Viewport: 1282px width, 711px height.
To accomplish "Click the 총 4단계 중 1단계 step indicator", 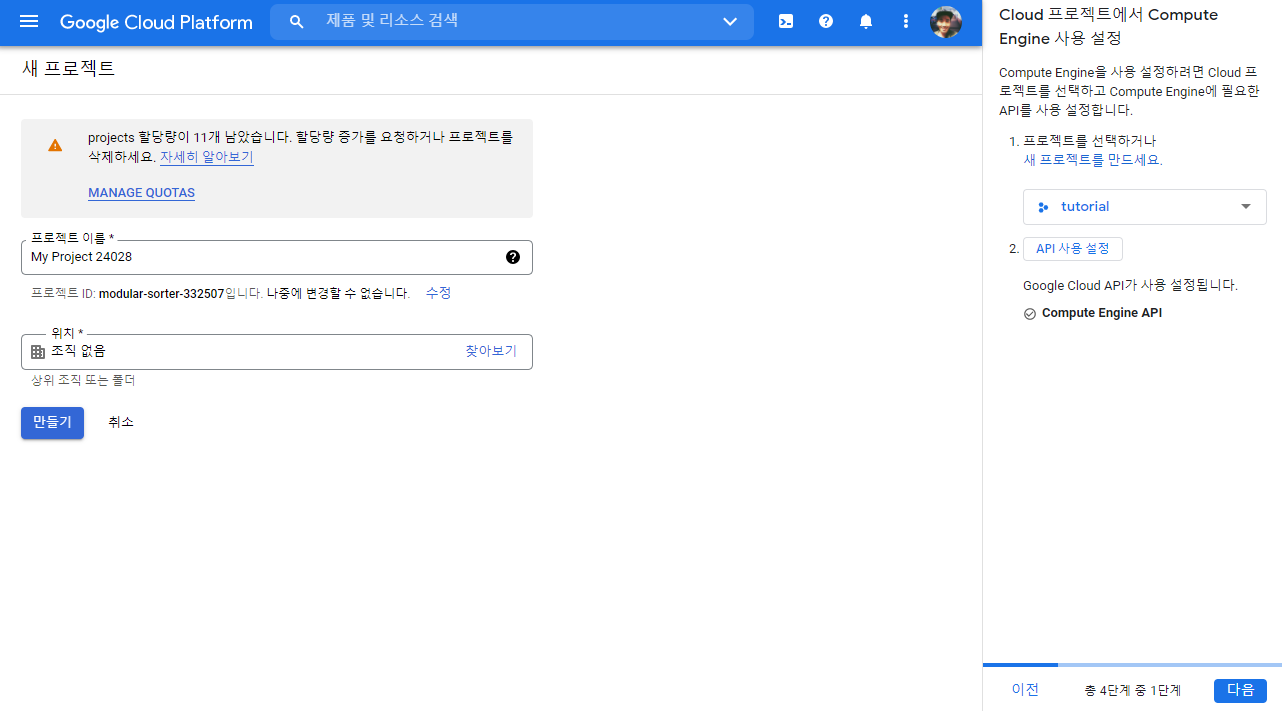I will coord(1132,691).
